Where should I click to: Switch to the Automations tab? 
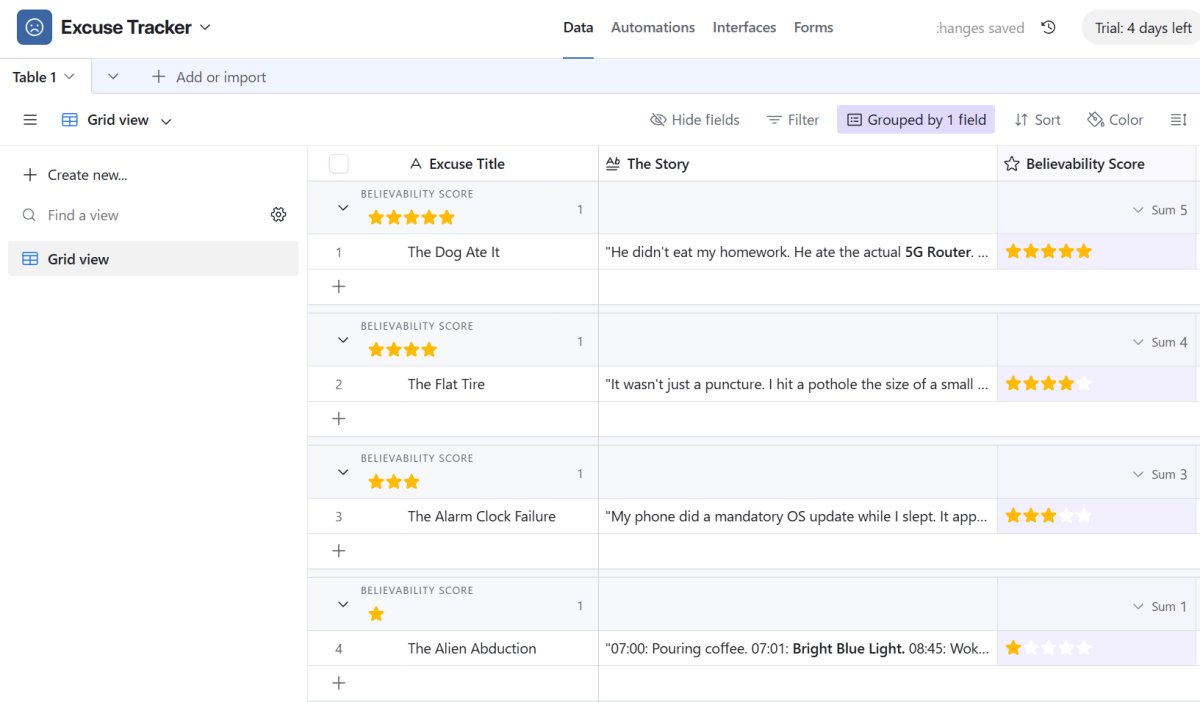[652, 28]
